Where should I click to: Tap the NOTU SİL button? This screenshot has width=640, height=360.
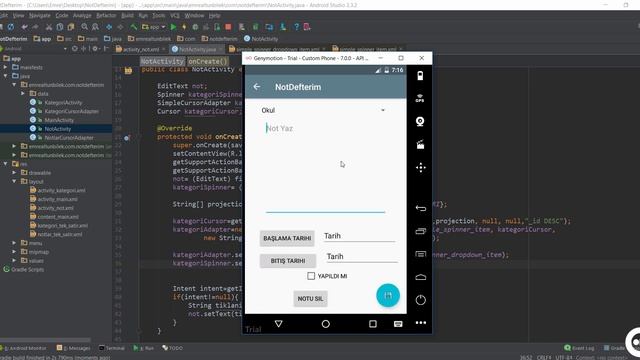pos(310,298)
